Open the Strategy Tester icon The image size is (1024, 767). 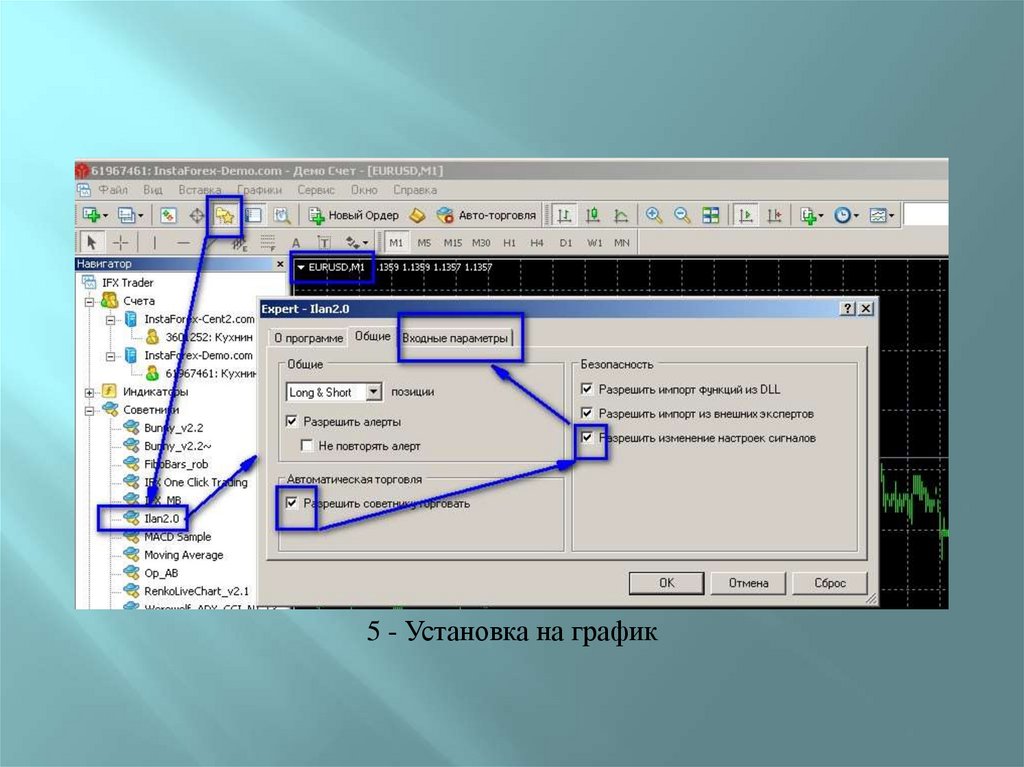(281, 215)
